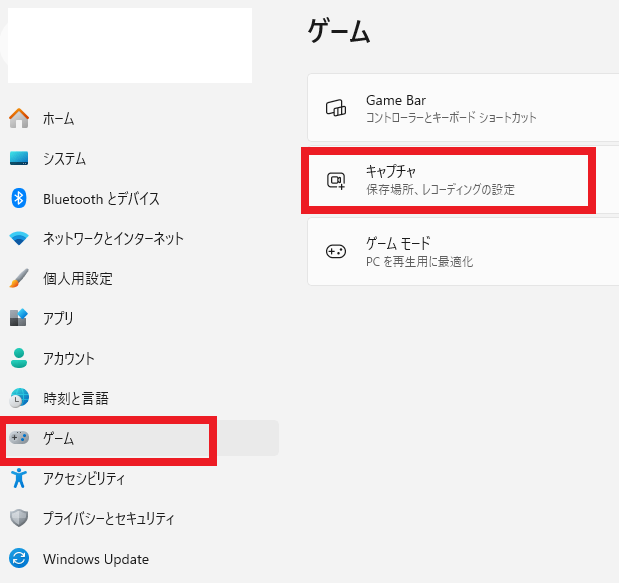This screenshot has width=619, height=583.
Task: Click the Accessibility figure icon
Action: [19, 478]
